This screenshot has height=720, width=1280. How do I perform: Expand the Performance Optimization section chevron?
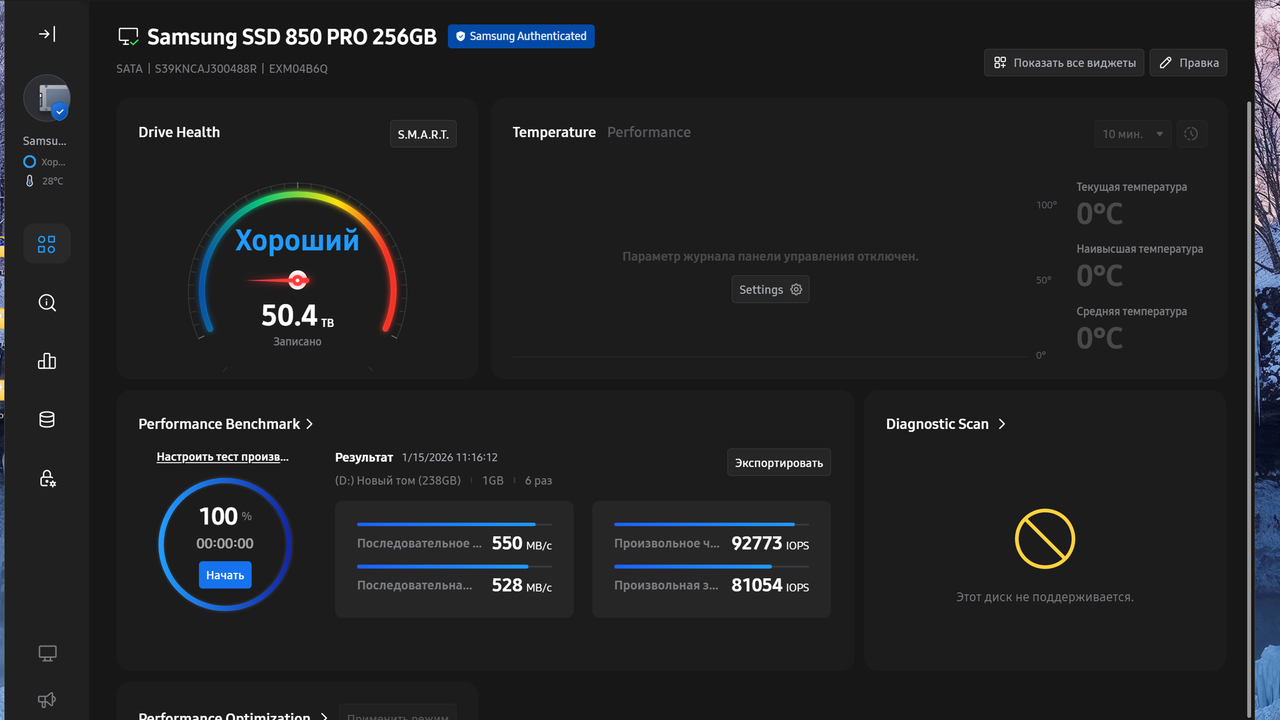[x=324, y=716]
